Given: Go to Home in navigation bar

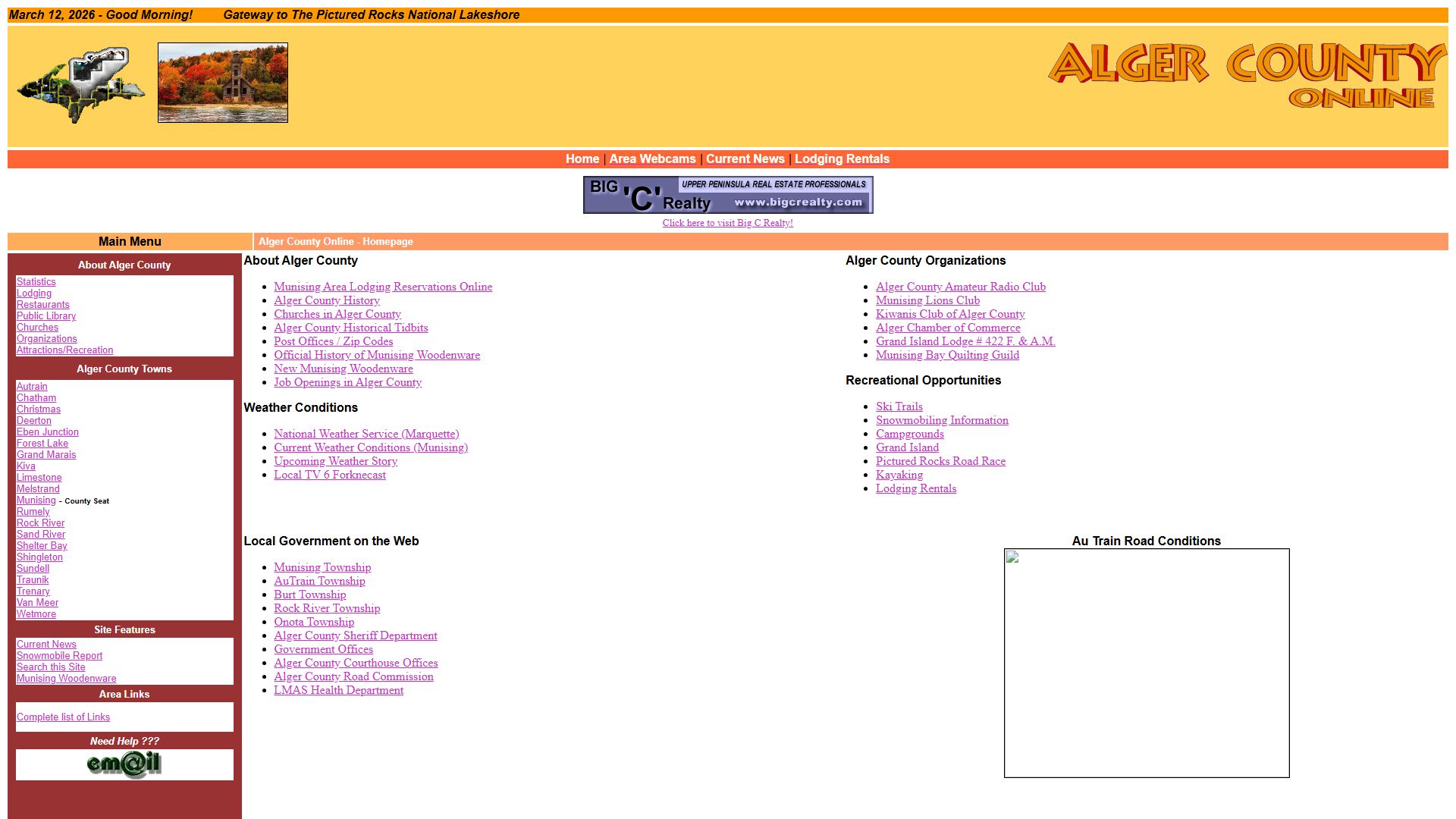Looking at the screenshot, I should pos(582,159).
